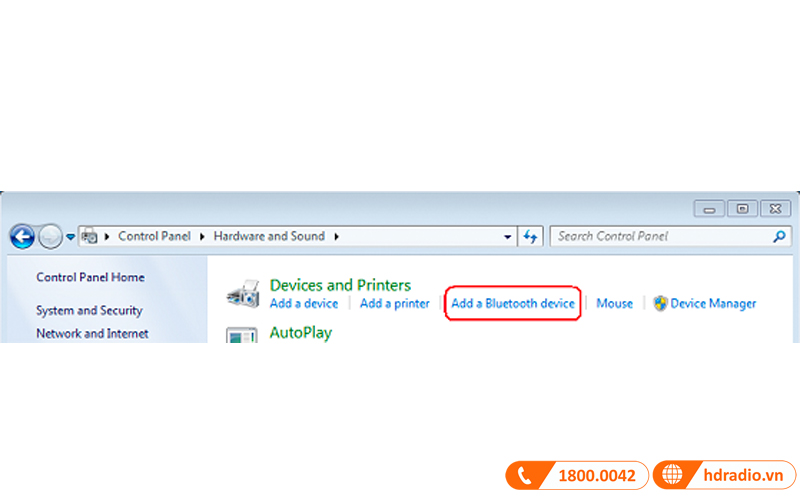The width and height of the screenshot is (800, 500).
Task: Open the Add a printer link
Action: click(x=394, y=303)
